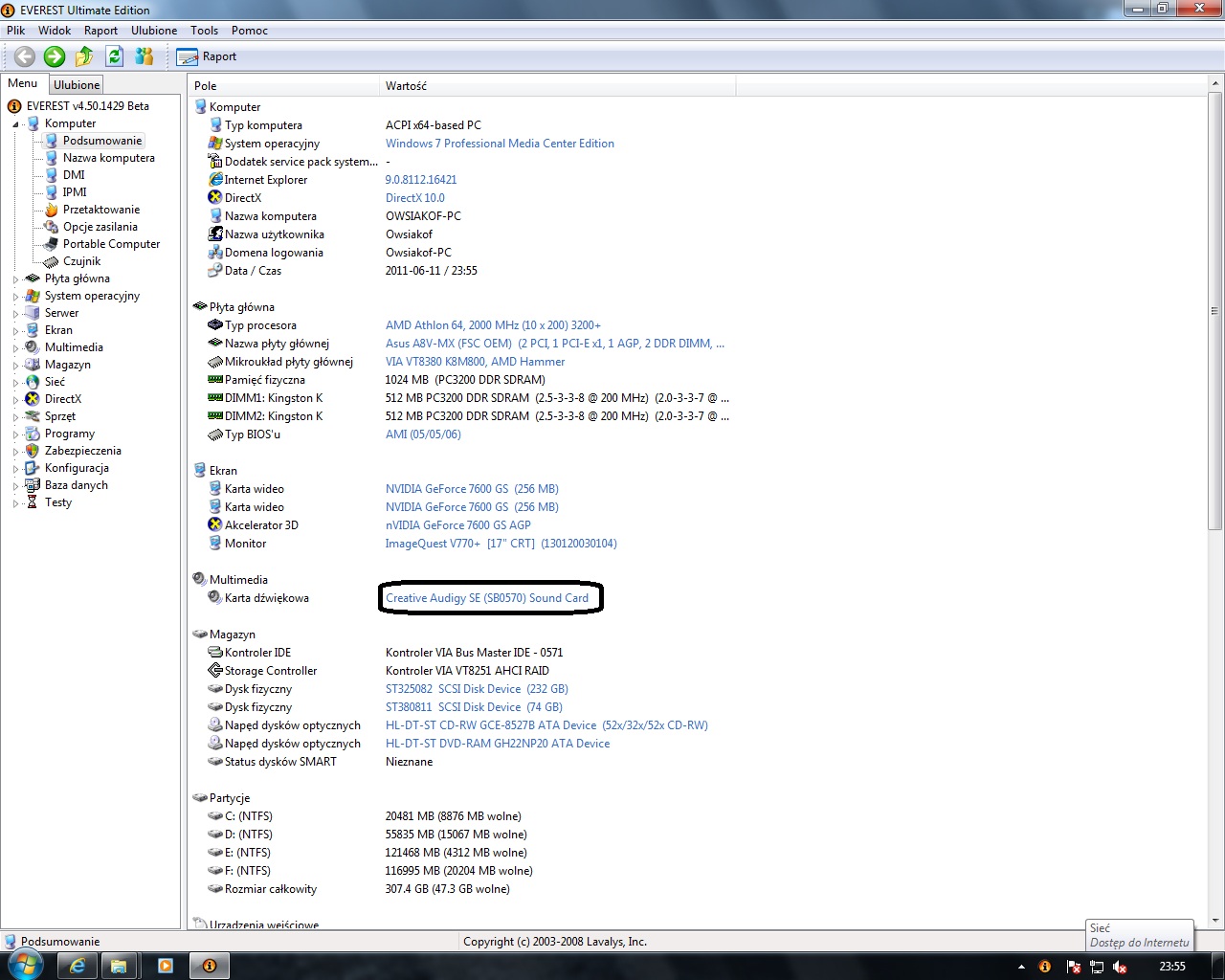Click the green Forward arrow in toolbar
Image resolution: width=1225 pixels, height=980 pixels.
55,56
